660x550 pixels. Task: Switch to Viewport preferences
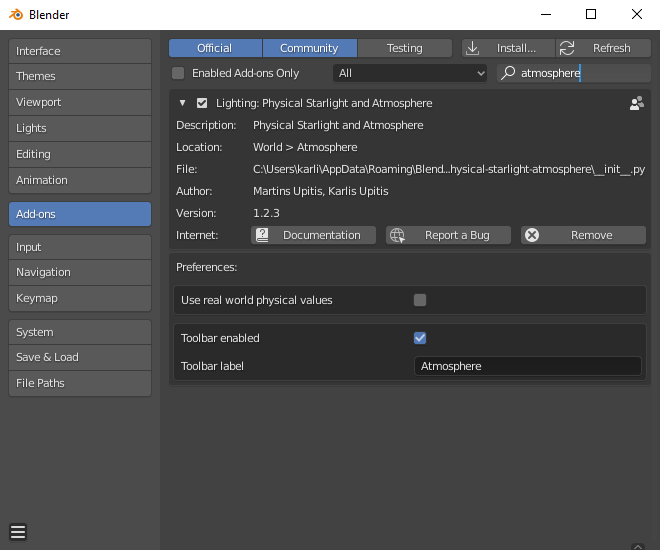point(80,102)
